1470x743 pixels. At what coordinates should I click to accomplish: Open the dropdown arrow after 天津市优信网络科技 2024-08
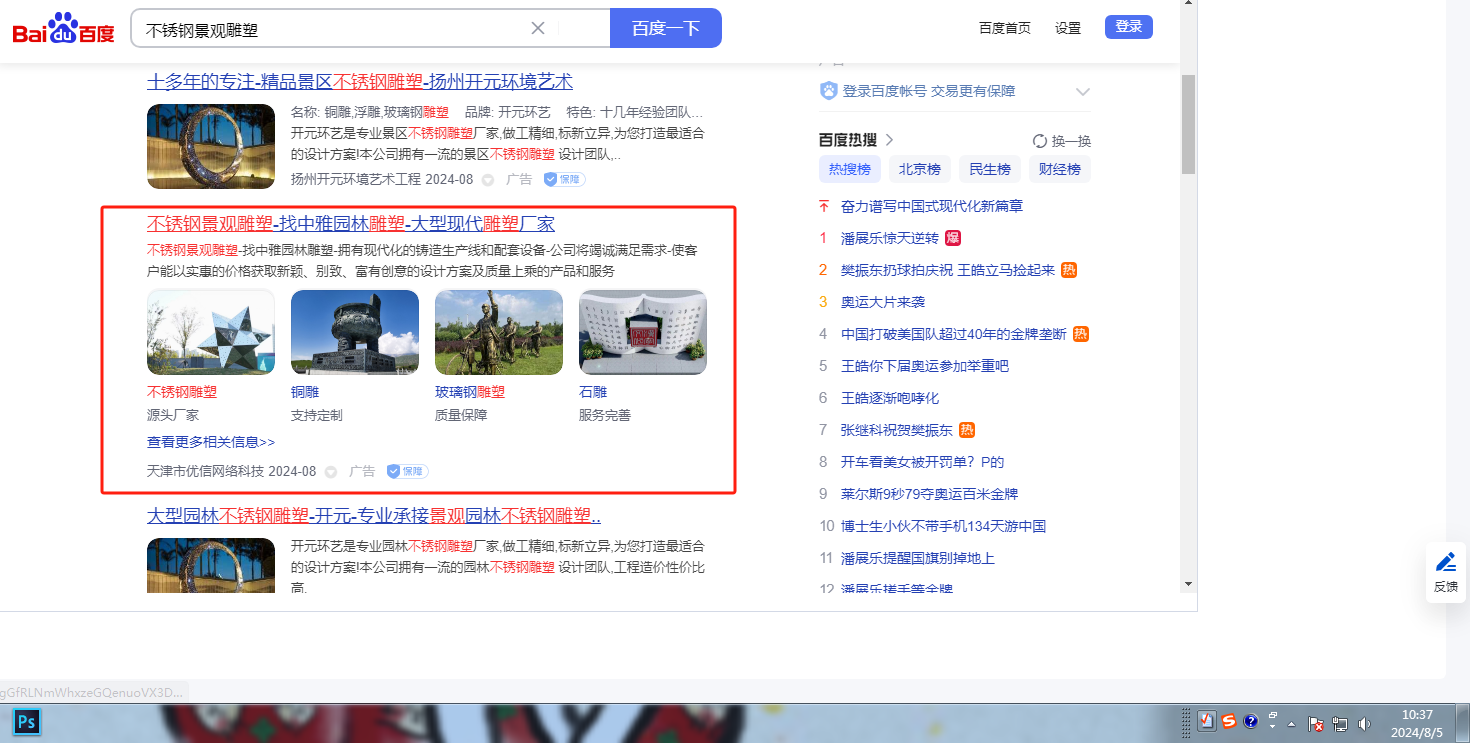coord(331,472)
